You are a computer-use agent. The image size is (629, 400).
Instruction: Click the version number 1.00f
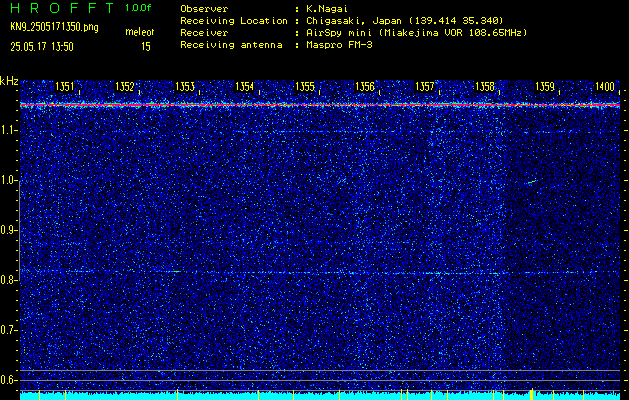point(138,8)
